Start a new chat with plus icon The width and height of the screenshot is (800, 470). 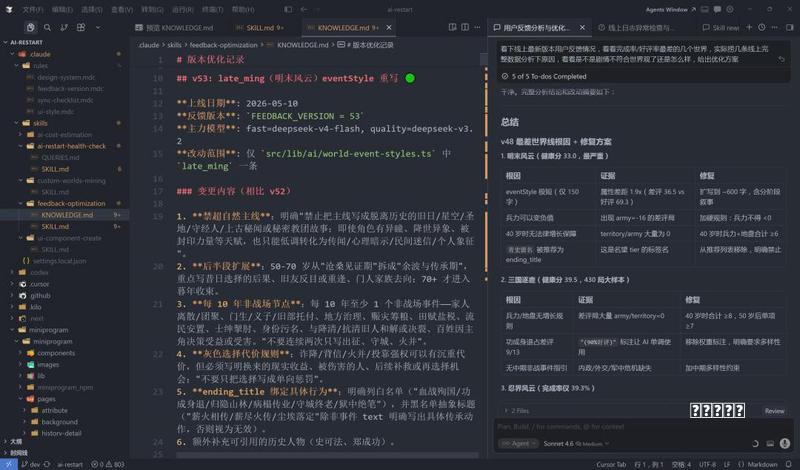pyautogui.click(x=749, y=27)
